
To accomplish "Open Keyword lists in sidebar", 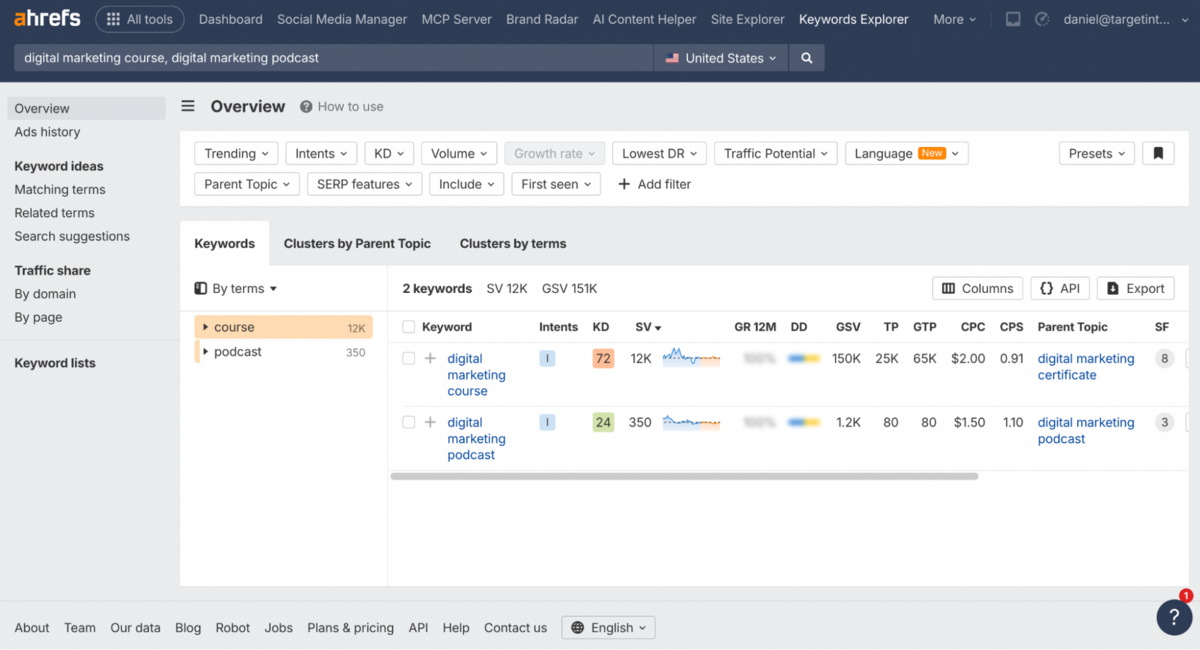I will tap(55, 363).
